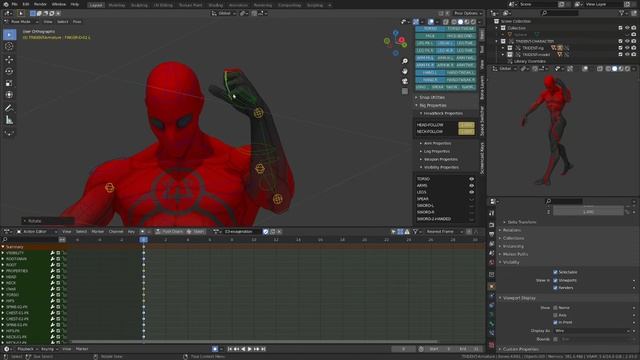Toggle ARMS visibility eye
Viewport: 640px width, 360px height.
471,185
